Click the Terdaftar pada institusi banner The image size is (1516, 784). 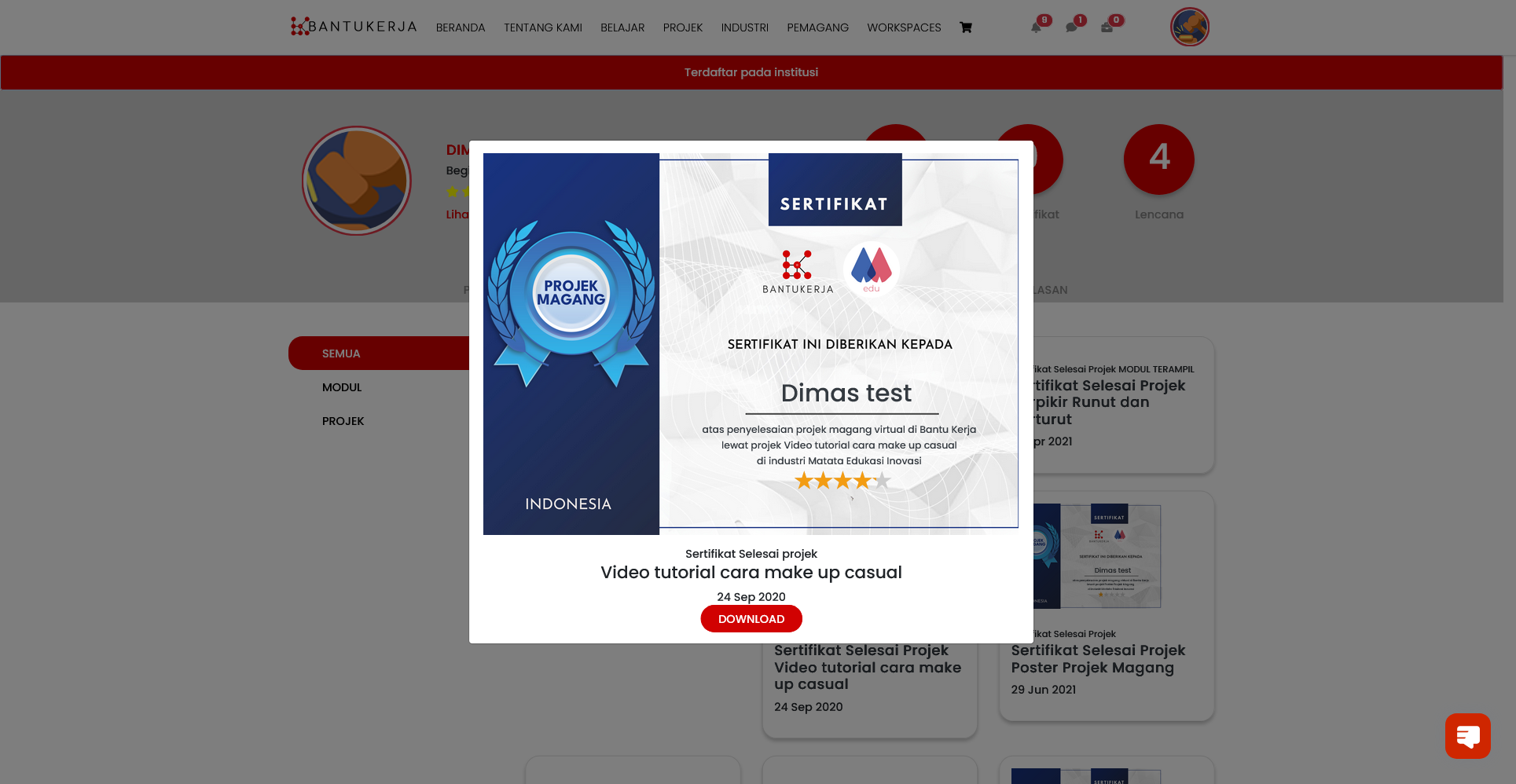[x=751, y=72]
